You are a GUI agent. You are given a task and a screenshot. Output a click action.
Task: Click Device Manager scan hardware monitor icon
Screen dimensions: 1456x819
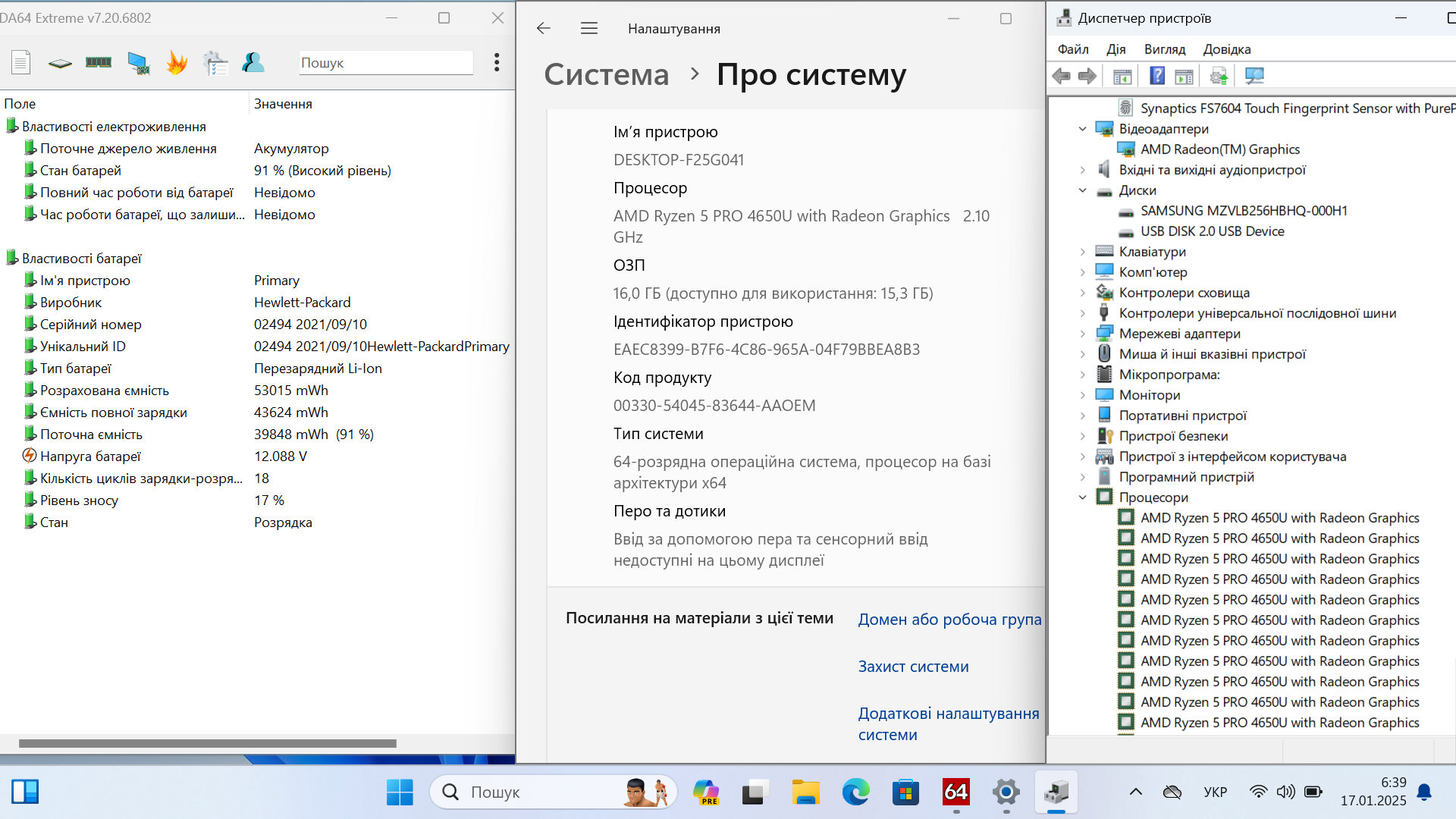[1254, 76]
